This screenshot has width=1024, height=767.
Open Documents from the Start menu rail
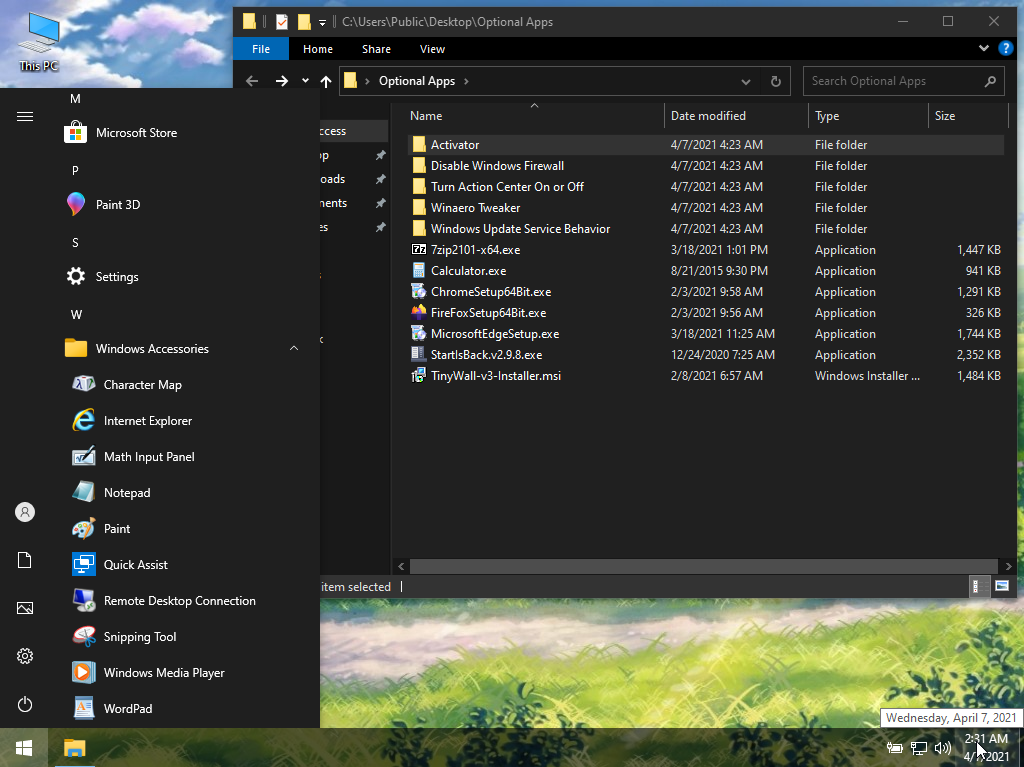25,560
